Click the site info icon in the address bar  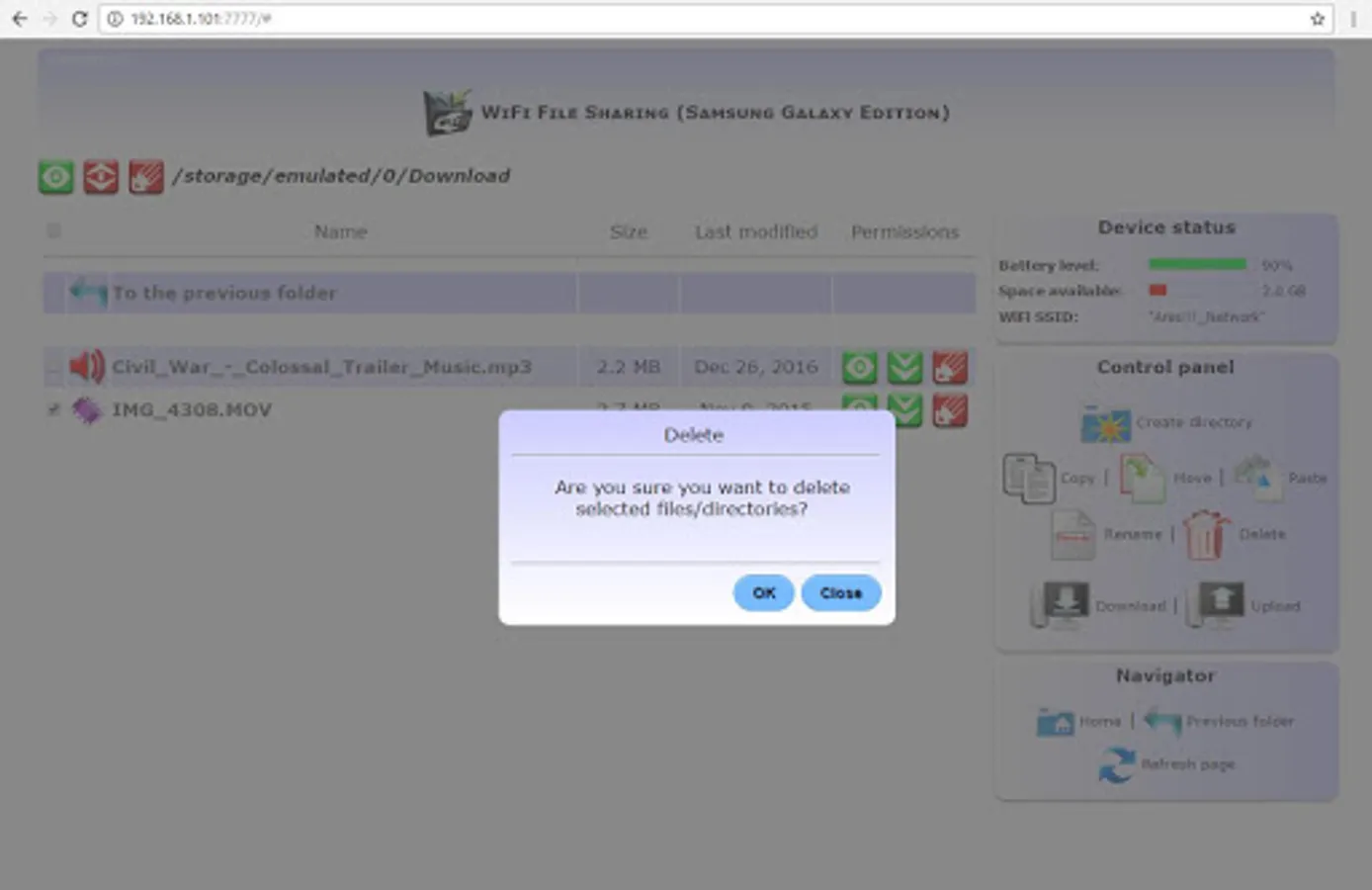[116, 19]
